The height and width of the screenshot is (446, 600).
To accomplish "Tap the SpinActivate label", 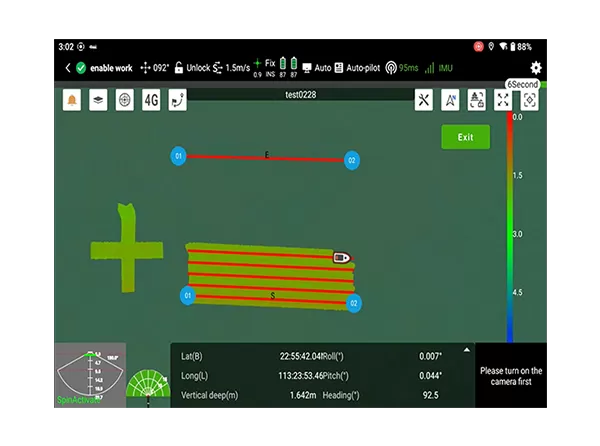I will 78,400.
